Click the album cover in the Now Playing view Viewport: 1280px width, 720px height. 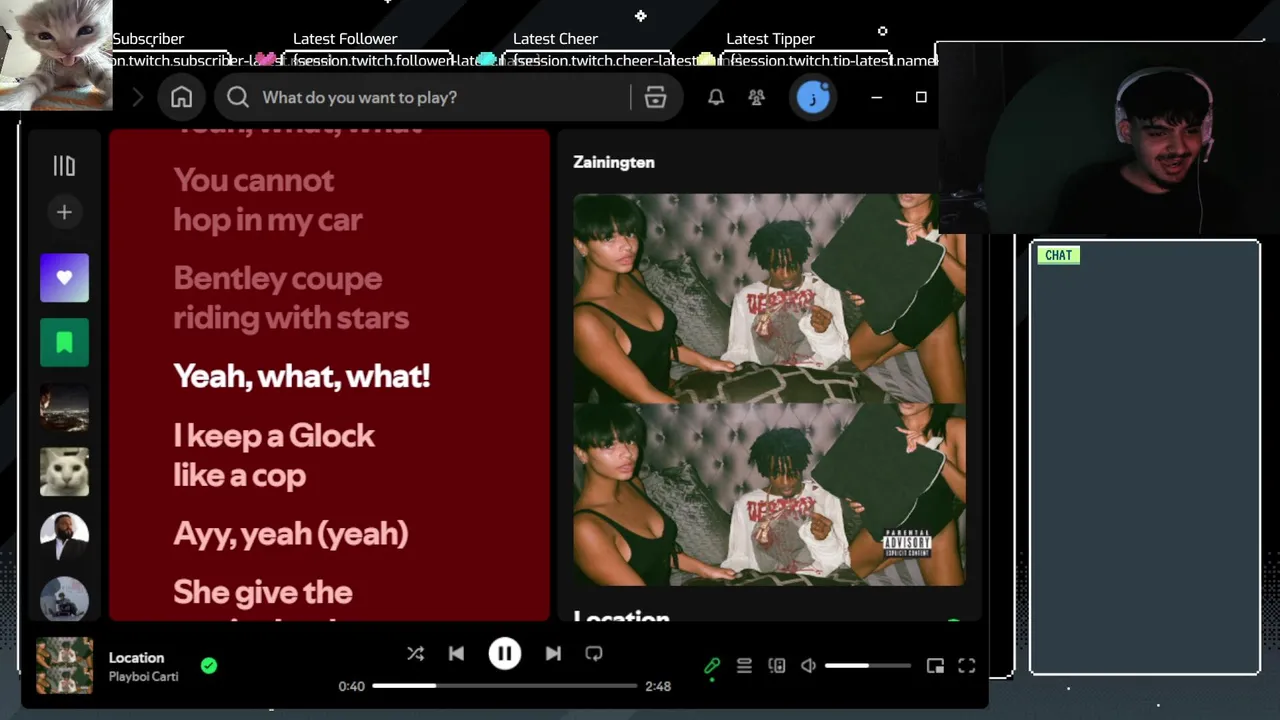click(x=769, y=390)
